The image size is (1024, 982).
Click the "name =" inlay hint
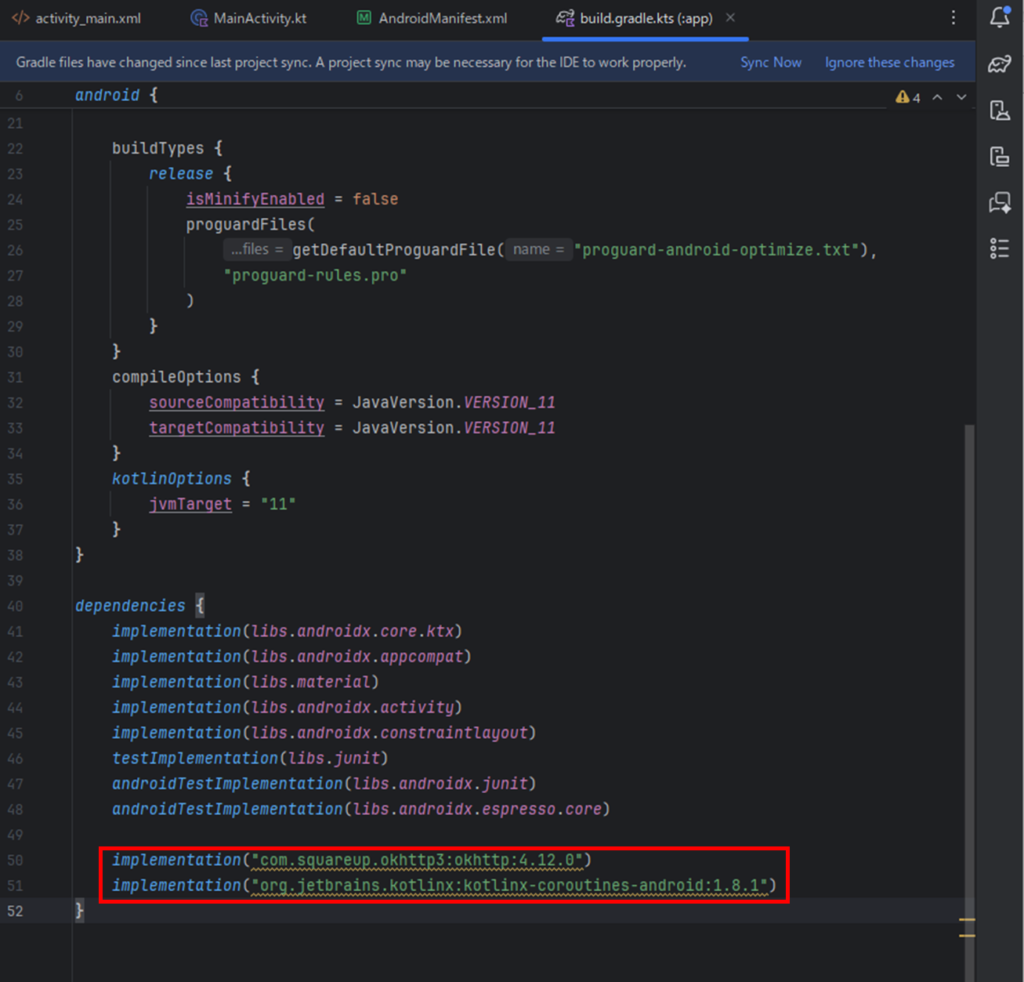[x=539, y=249]
